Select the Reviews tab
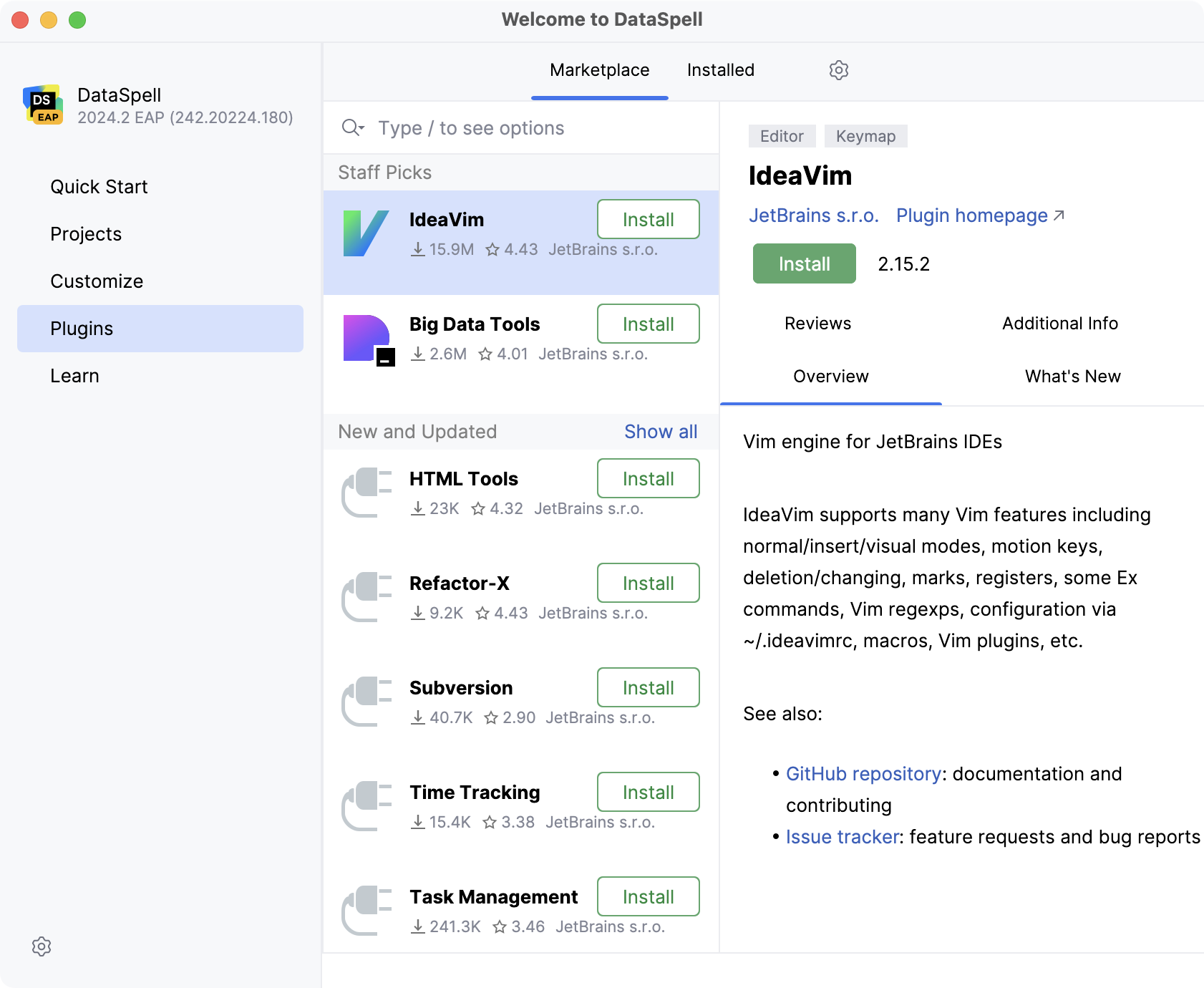 [817, 324]
